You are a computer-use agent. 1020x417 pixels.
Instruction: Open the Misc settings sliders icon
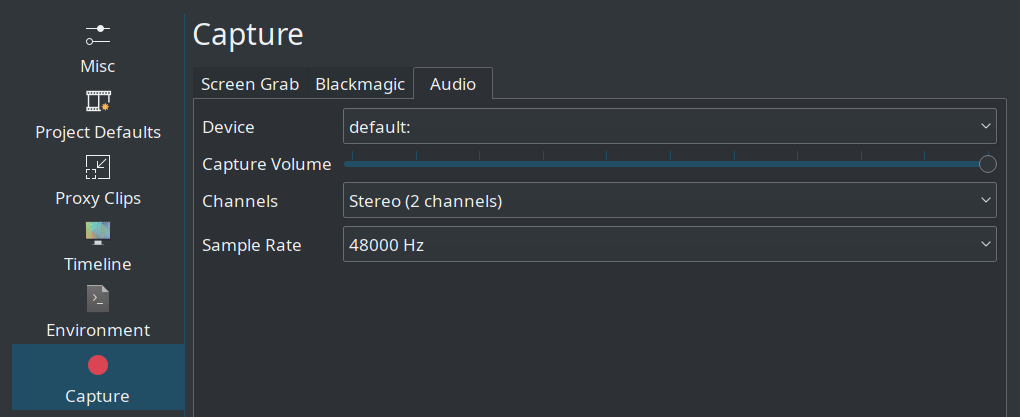pyautogui.click(x=98, y=35)
